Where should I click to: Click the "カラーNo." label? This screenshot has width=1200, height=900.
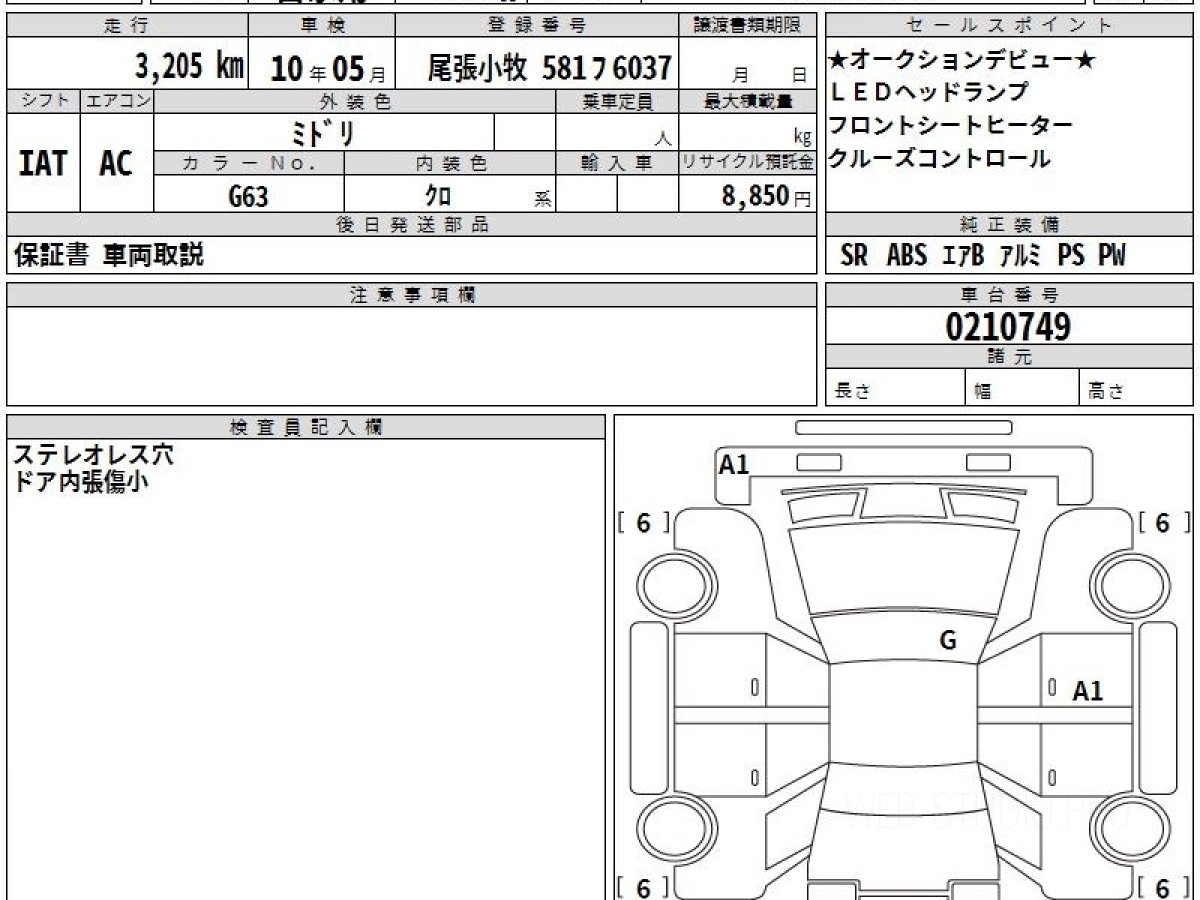[x=249, y=163]
